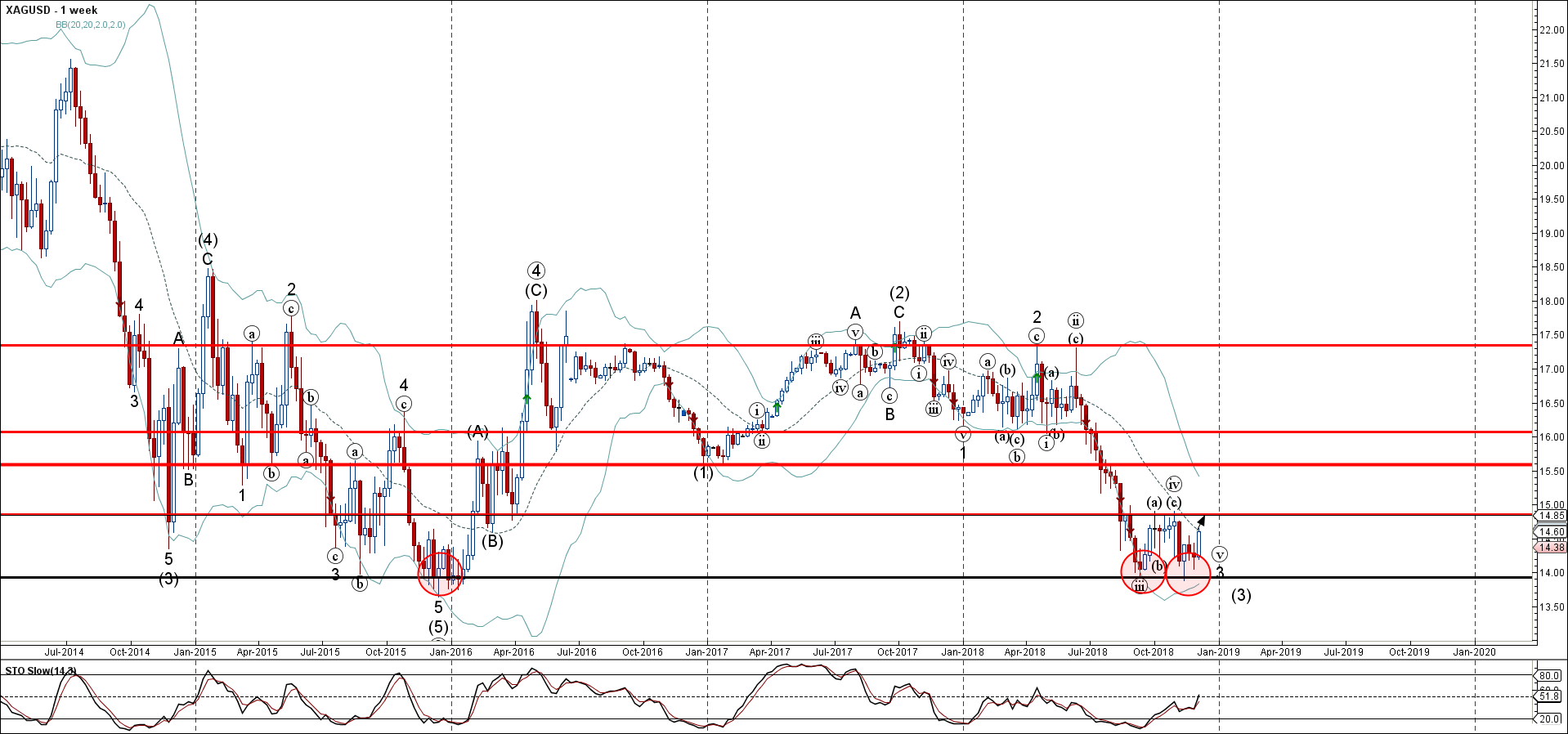Select the red circle around the Jan-2016 low

point(440,573)
